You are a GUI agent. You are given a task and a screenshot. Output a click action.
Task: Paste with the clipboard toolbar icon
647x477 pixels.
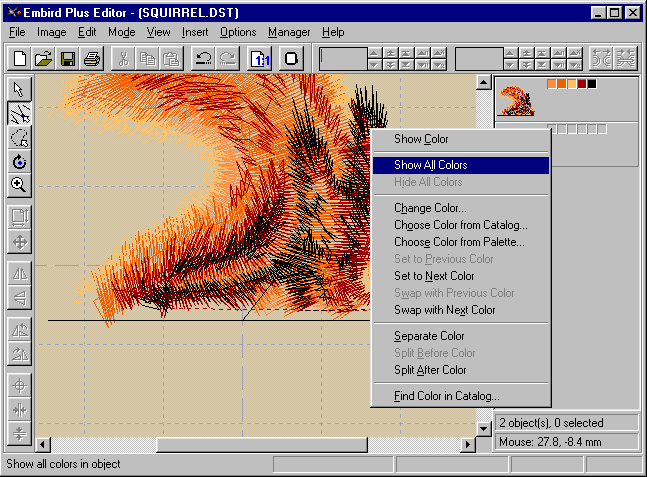(171, 59)
